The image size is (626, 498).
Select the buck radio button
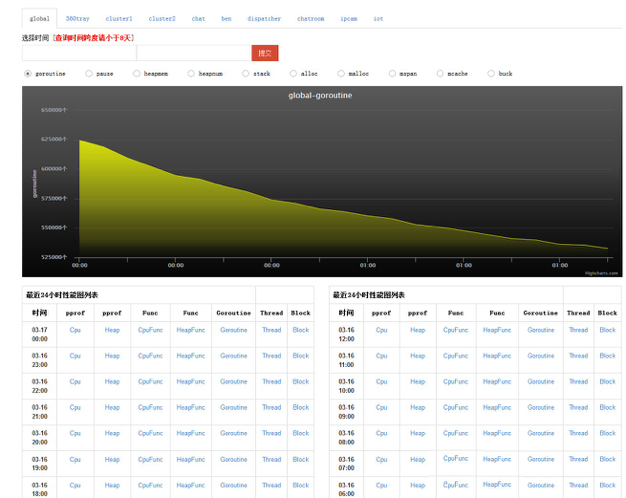pyautogui.click(x=490, y=73)
